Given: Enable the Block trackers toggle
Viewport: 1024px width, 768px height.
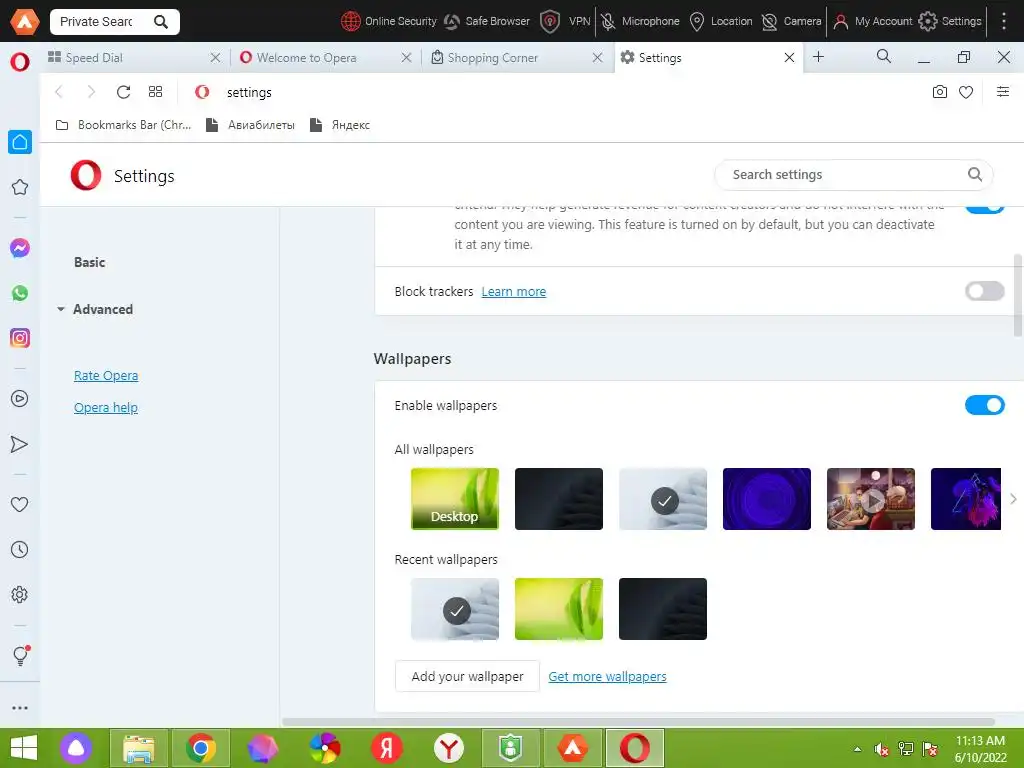Looking at the screenshot, I should (x=984, y=291).
